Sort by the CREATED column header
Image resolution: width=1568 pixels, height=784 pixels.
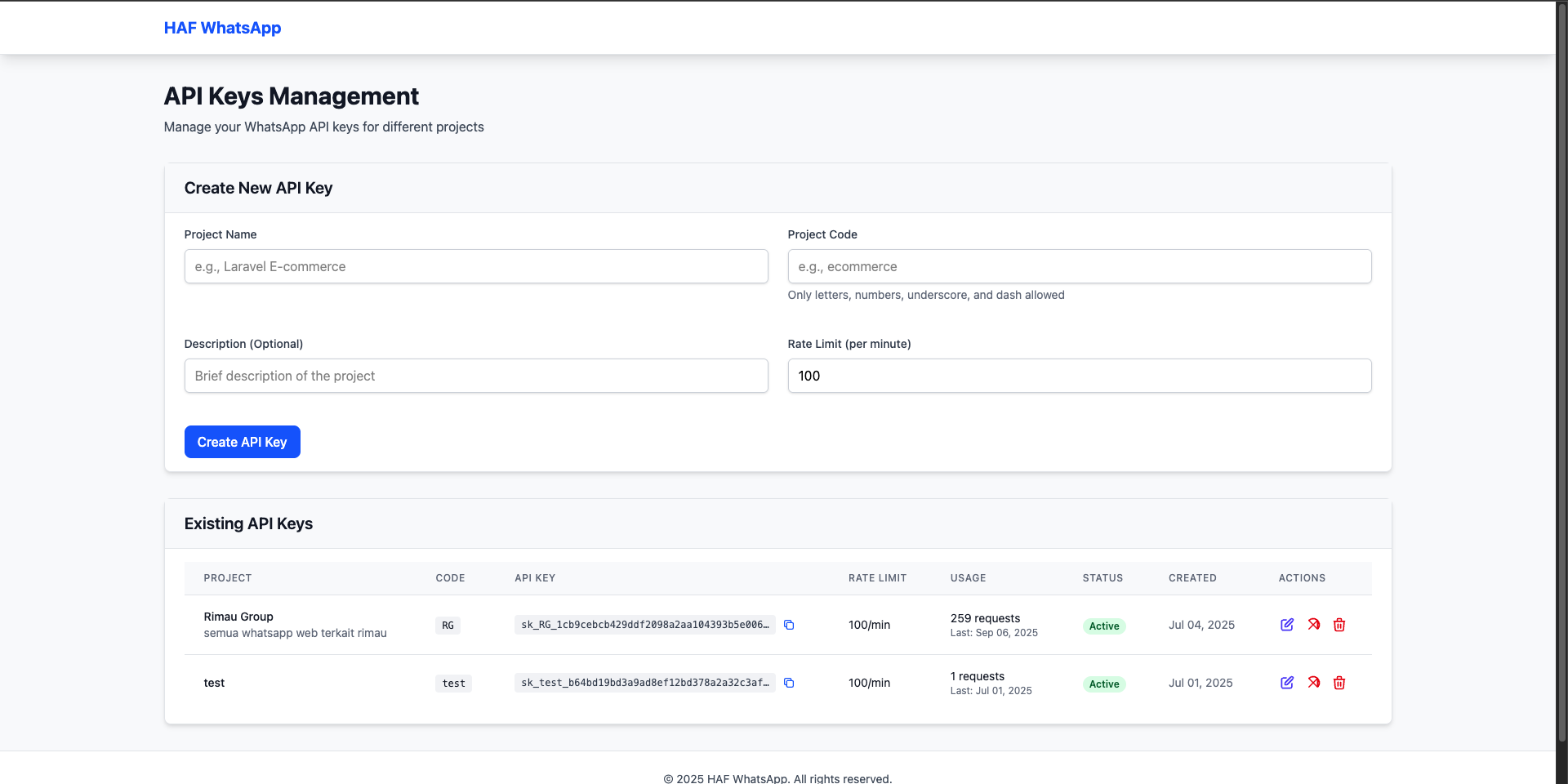1192,577
